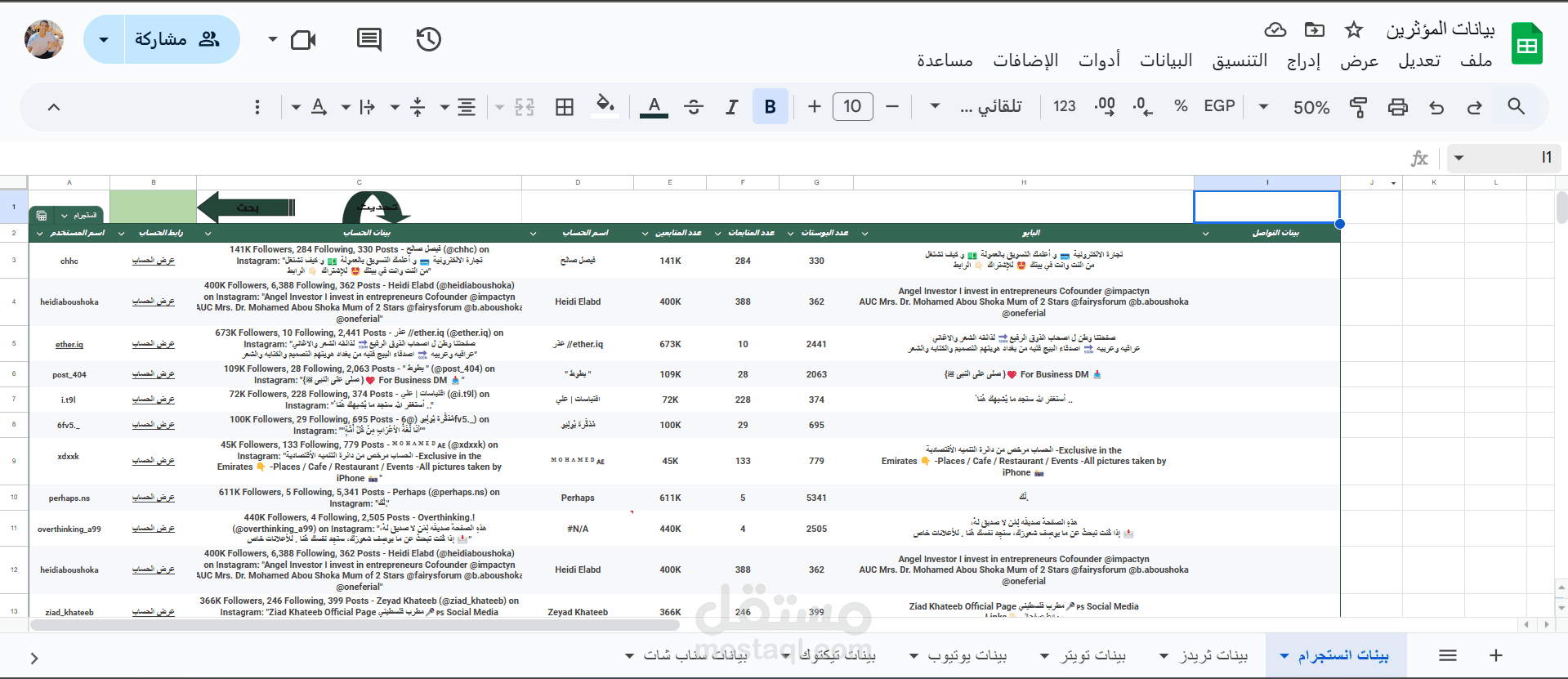Add a new sheet plus button

click(x=1495, y=655)
